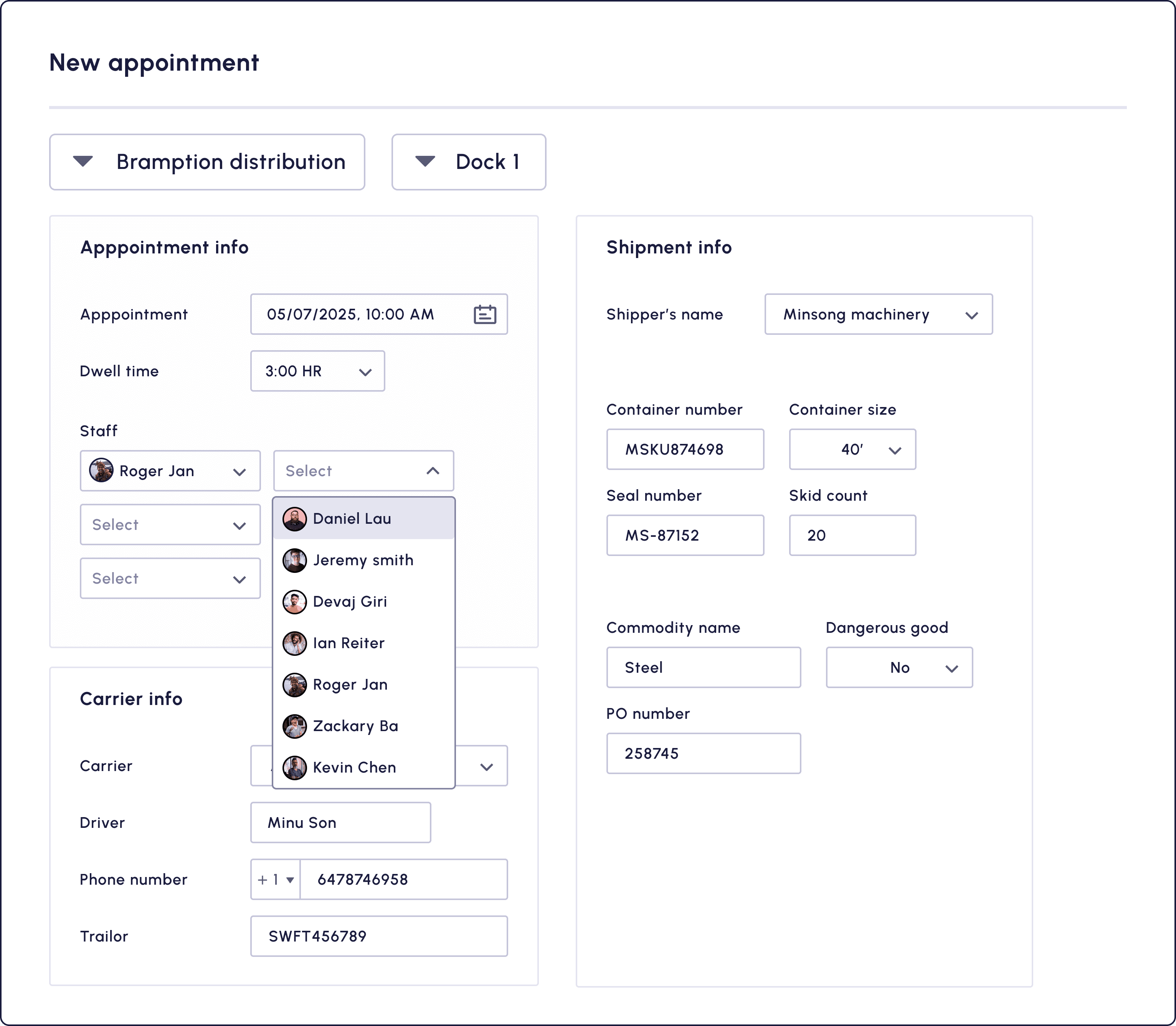Open the Dwell time 3:00 HR dropdown
Viewport: 1176px width, 1026px height.
pos(318,371)
